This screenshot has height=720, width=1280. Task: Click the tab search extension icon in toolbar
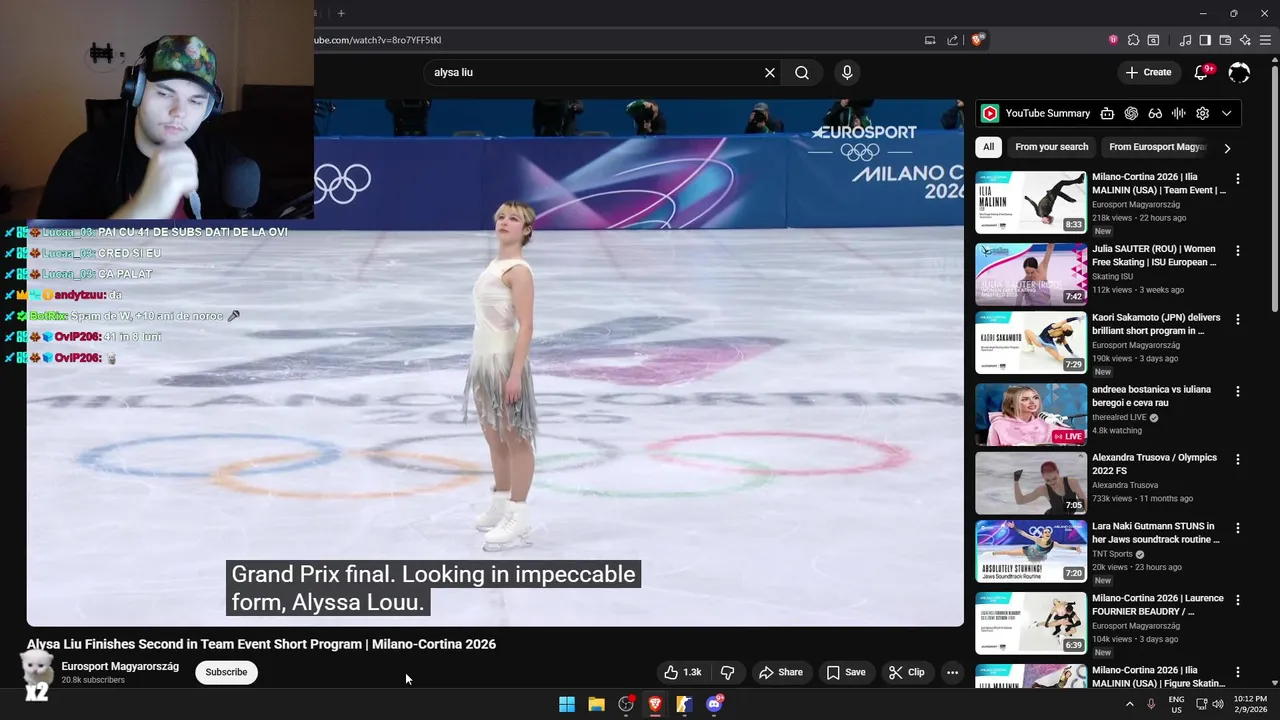[x=1153, y=40]
